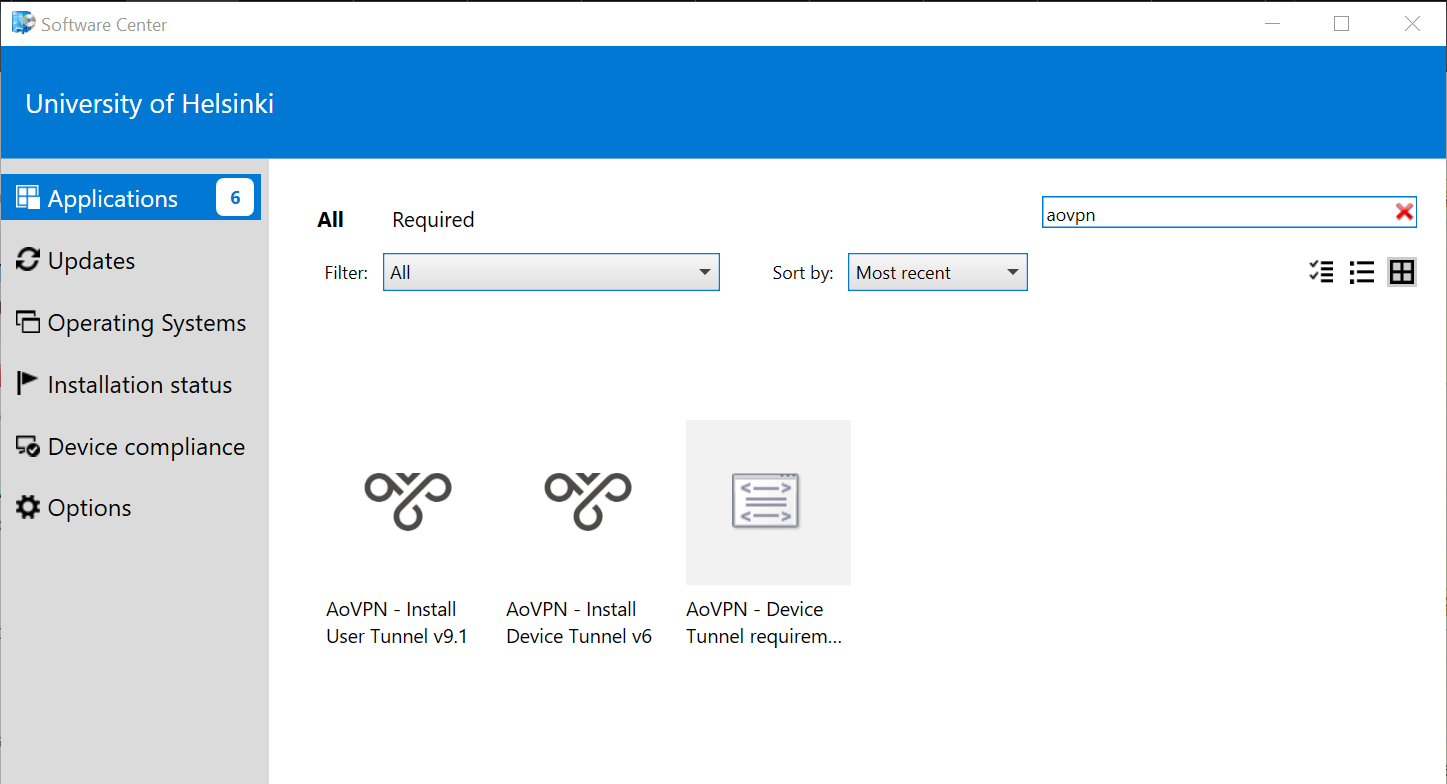Screen dimensions: 1447x784
Task: Clear the search with the red X
Action: (1404, 212)
